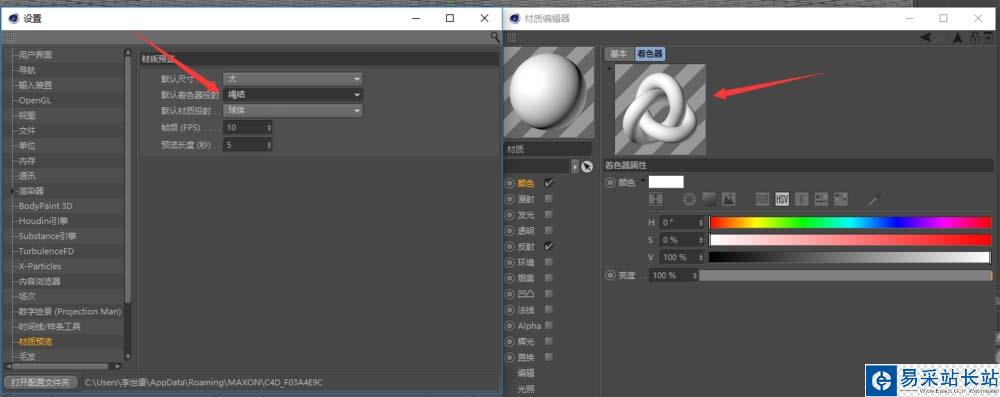Viewport: 1000px width, 397px height.
Task: Open the 默认着色器投射 dropdown
Action: pyautogui.click(x=293, y=94)
